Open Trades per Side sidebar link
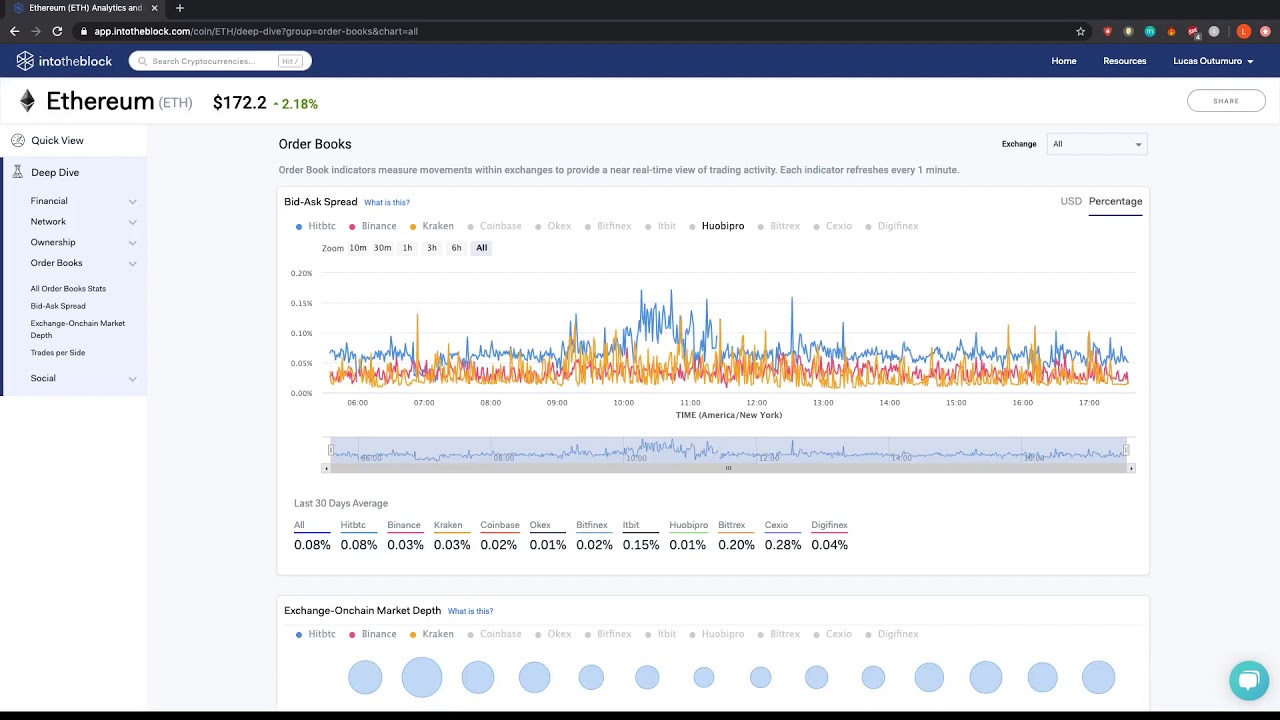Screen dimensions: 1280x720 (x=58, y=353)
